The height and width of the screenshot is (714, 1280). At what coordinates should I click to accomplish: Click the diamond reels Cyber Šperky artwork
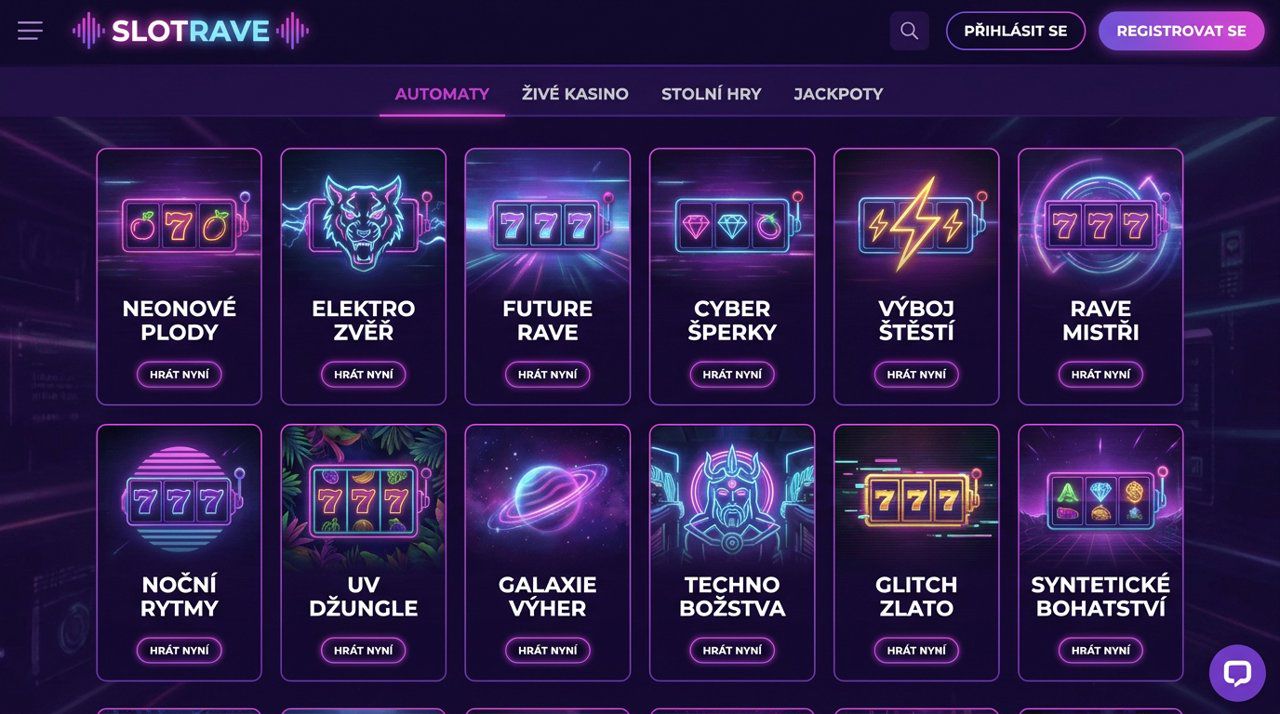point(732,220)
